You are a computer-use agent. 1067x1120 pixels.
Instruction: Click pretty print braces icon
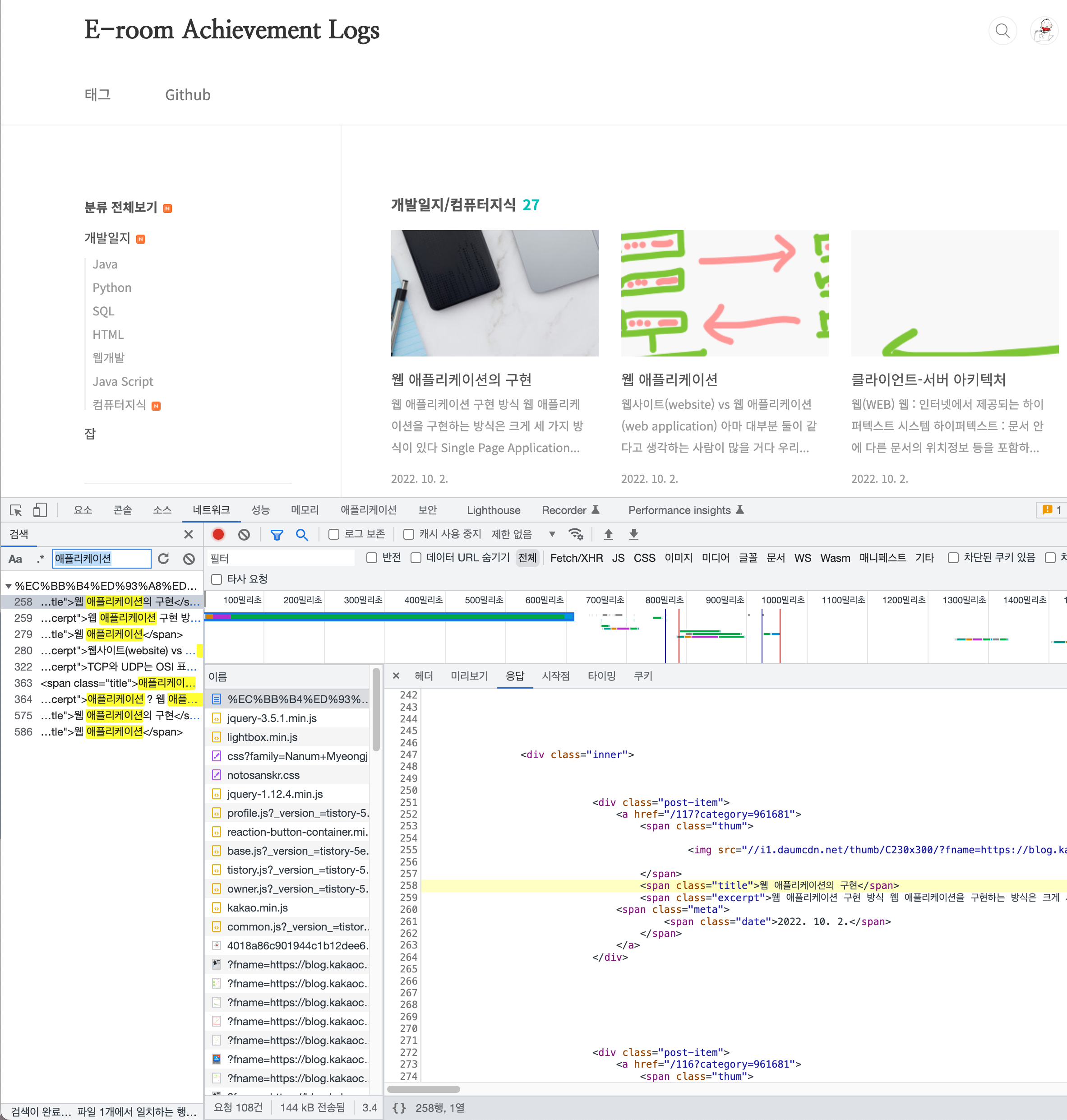tap(399, 1107)
